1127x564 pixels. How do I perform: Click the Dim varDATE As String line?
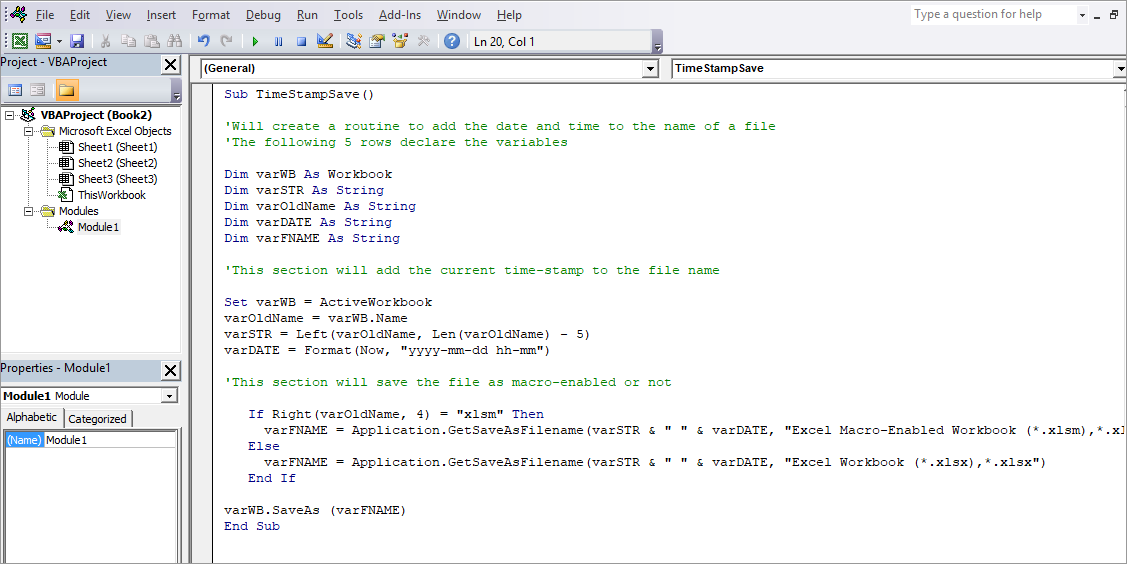point(308,222)
